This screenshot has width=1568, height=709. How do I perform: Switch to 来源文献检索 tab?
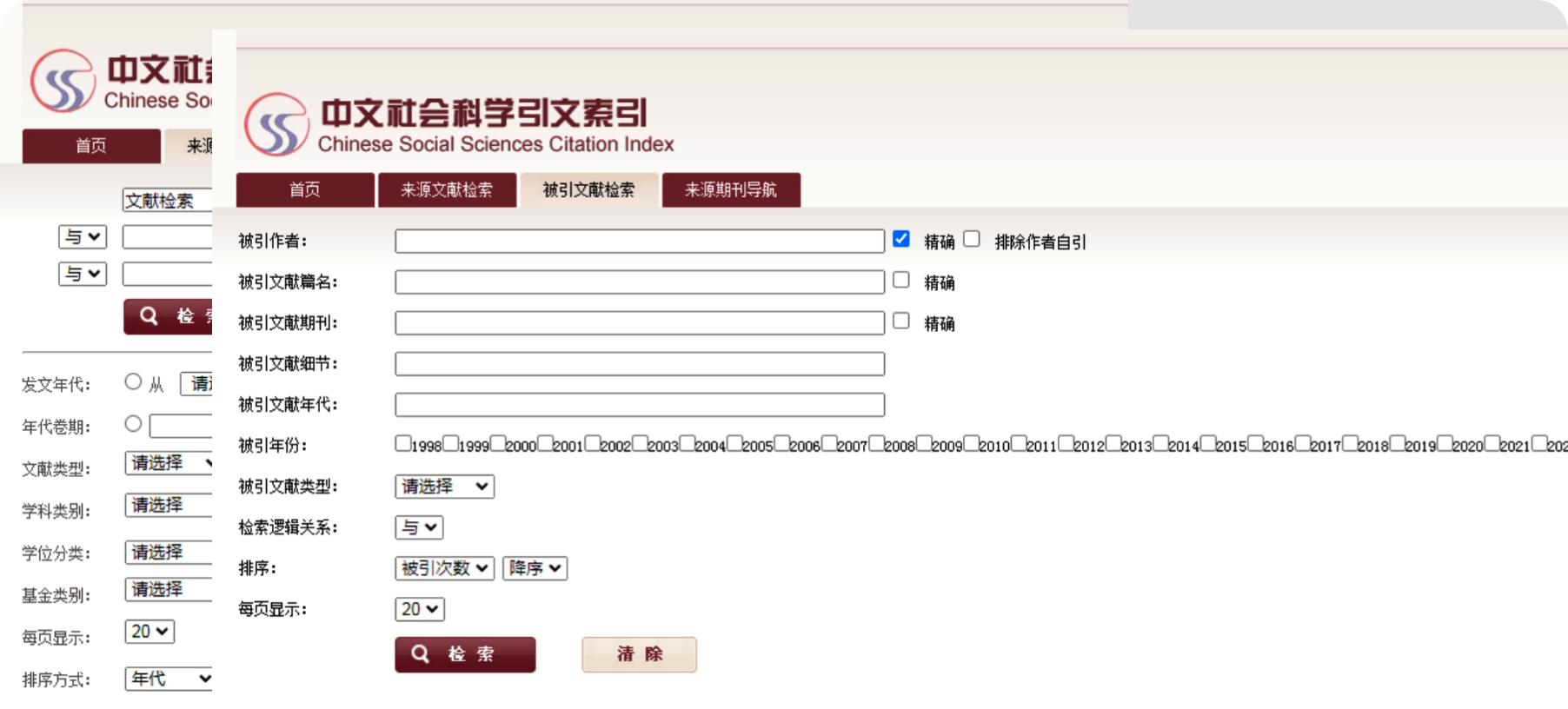(447, 189)
